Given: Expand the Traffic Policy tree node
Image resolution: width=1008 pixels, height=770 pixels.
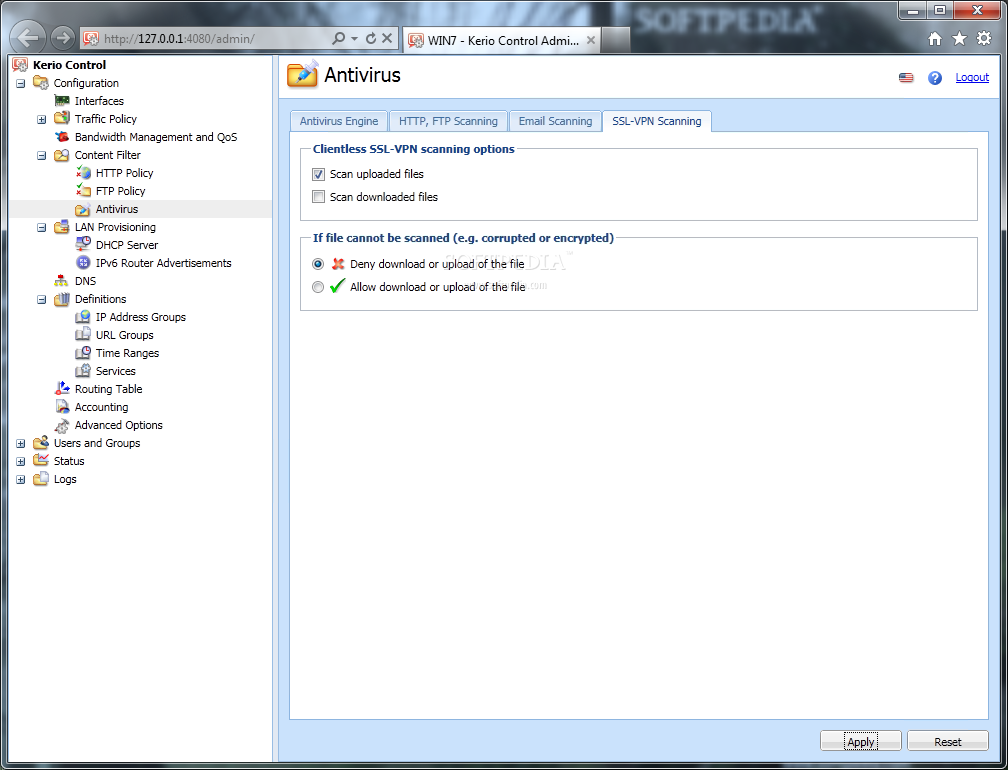Looking at the screenshot, I should (x=42, y=120).
